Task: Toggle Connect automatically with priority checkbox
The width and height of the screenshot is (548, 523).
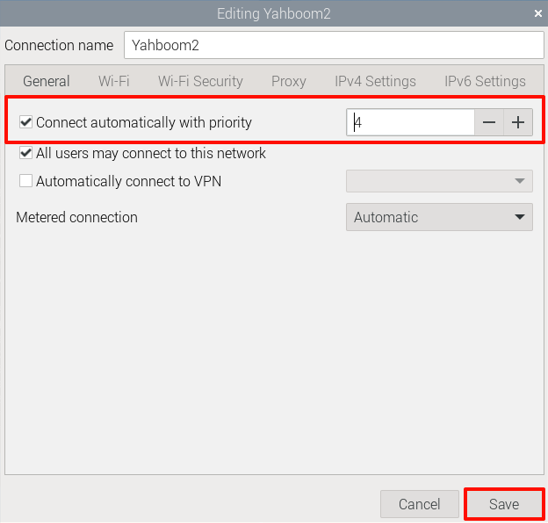Action: 26,122
